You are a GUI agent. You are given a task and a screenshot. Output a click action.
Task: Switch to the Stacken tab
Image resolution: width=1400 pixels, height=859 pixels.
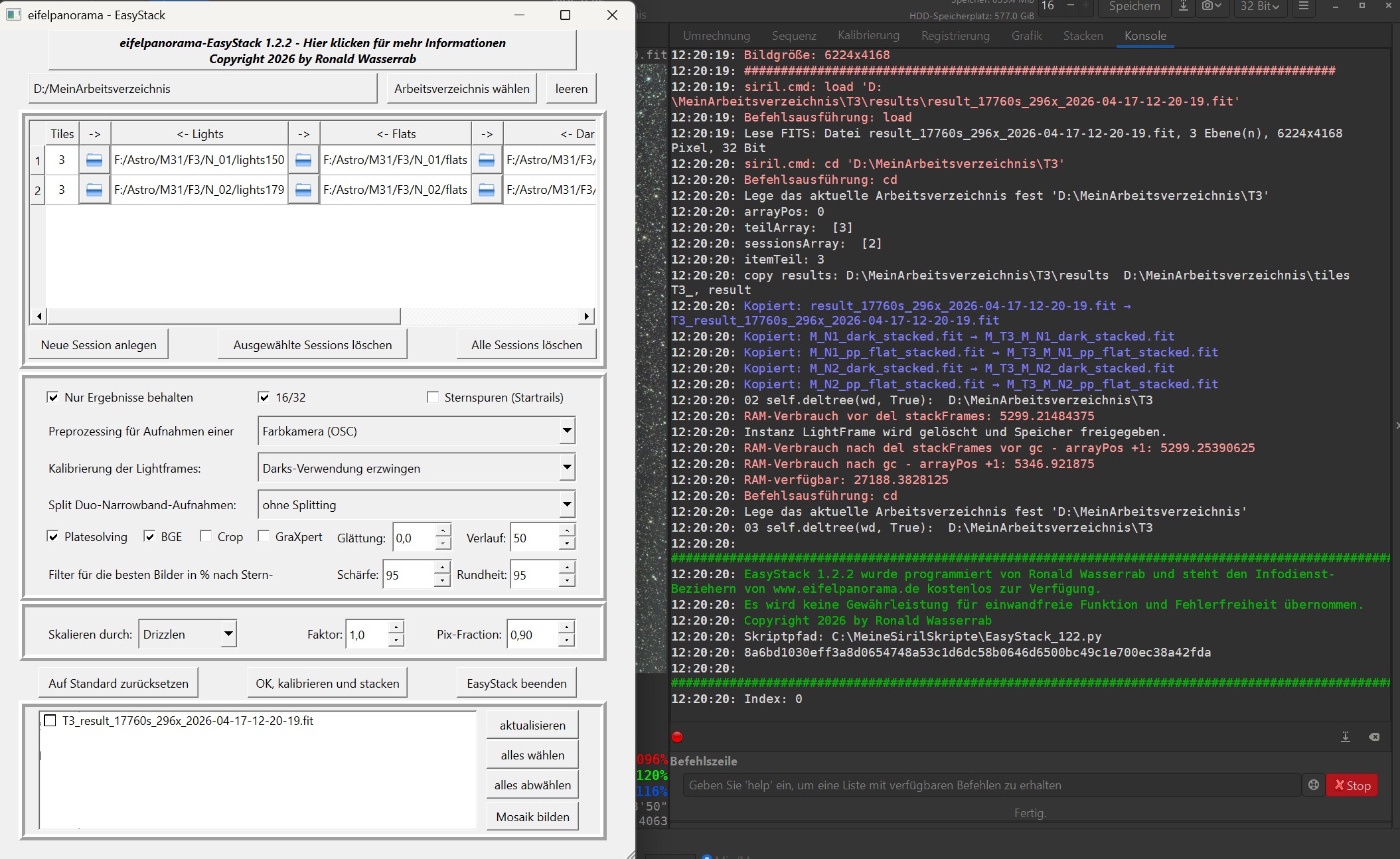(1083, 36)
